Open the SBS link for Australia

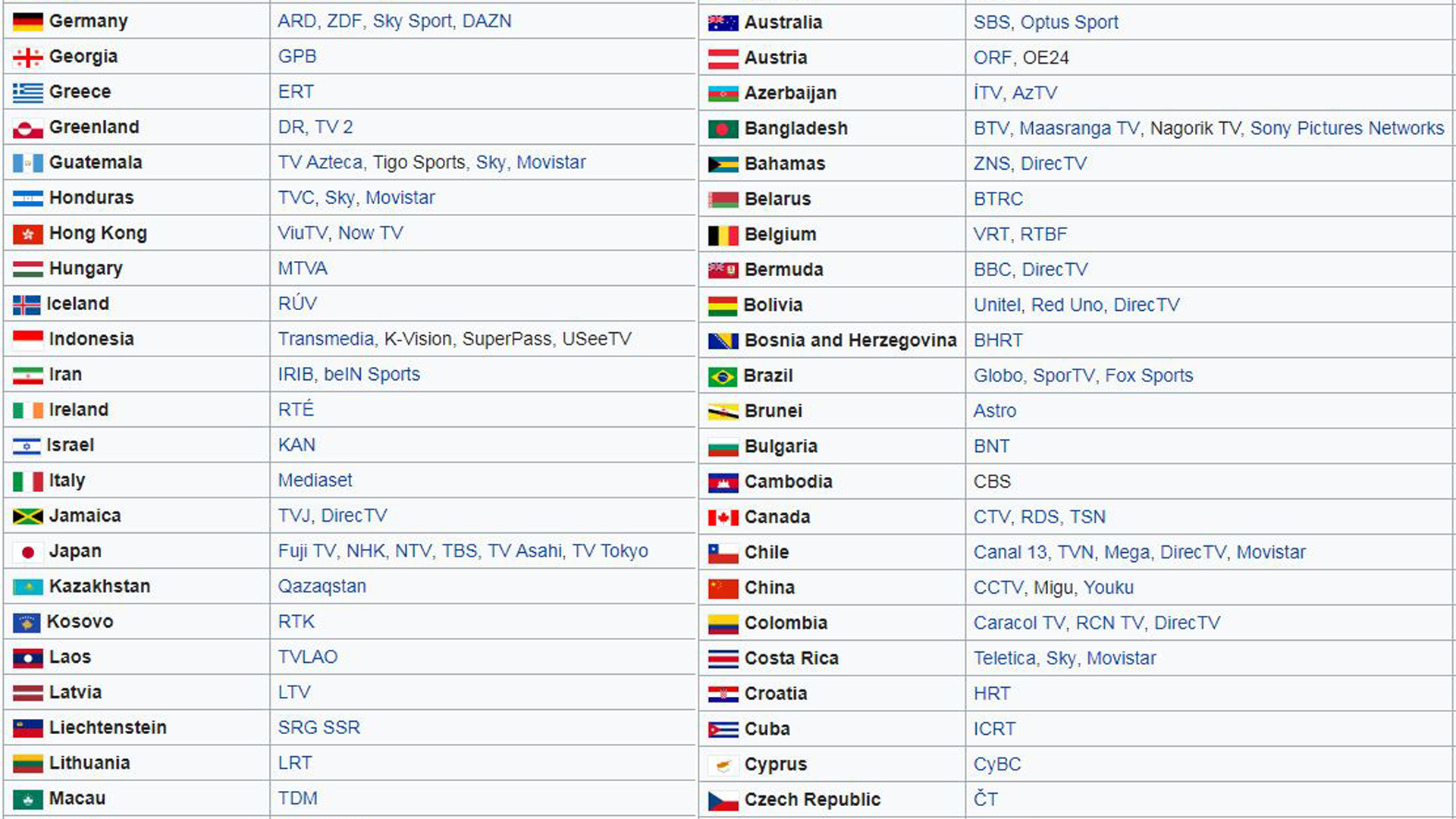tap(992, 23)
